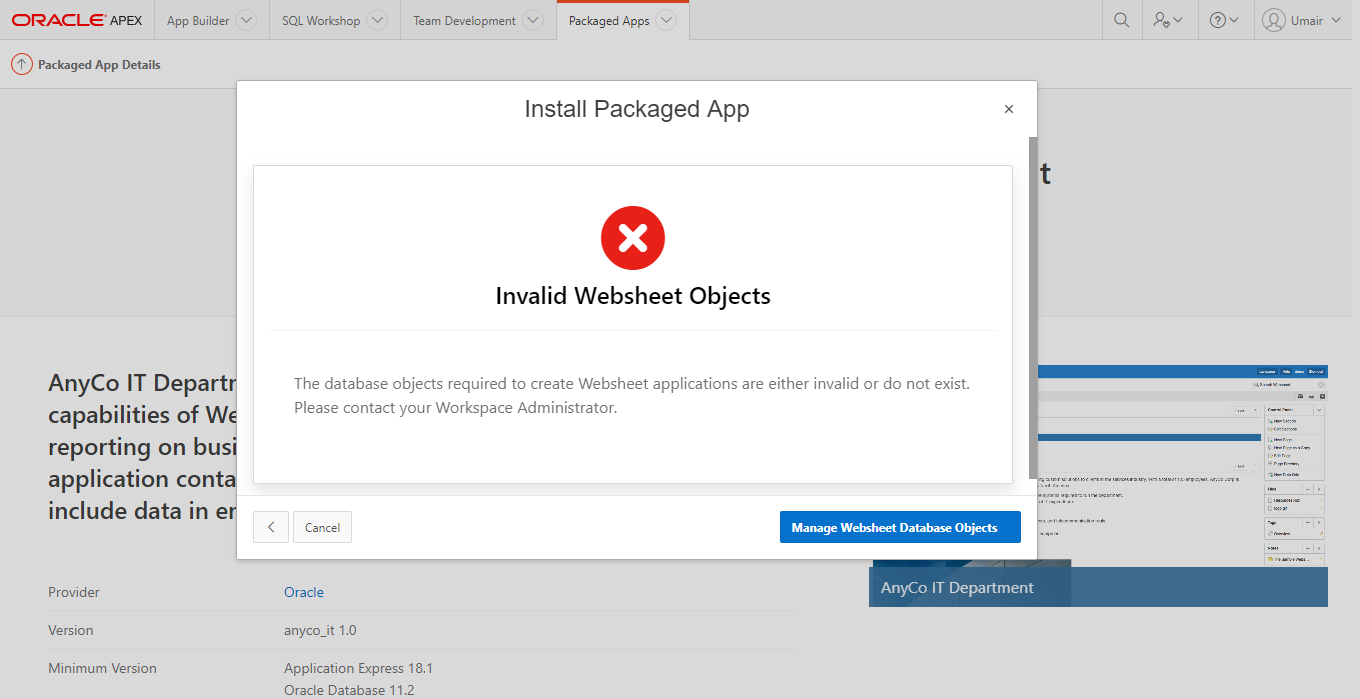Expand the App Builder dropdown arrow
The width and height of the screenshot is (1360, 699).
[x=246, y=20]
